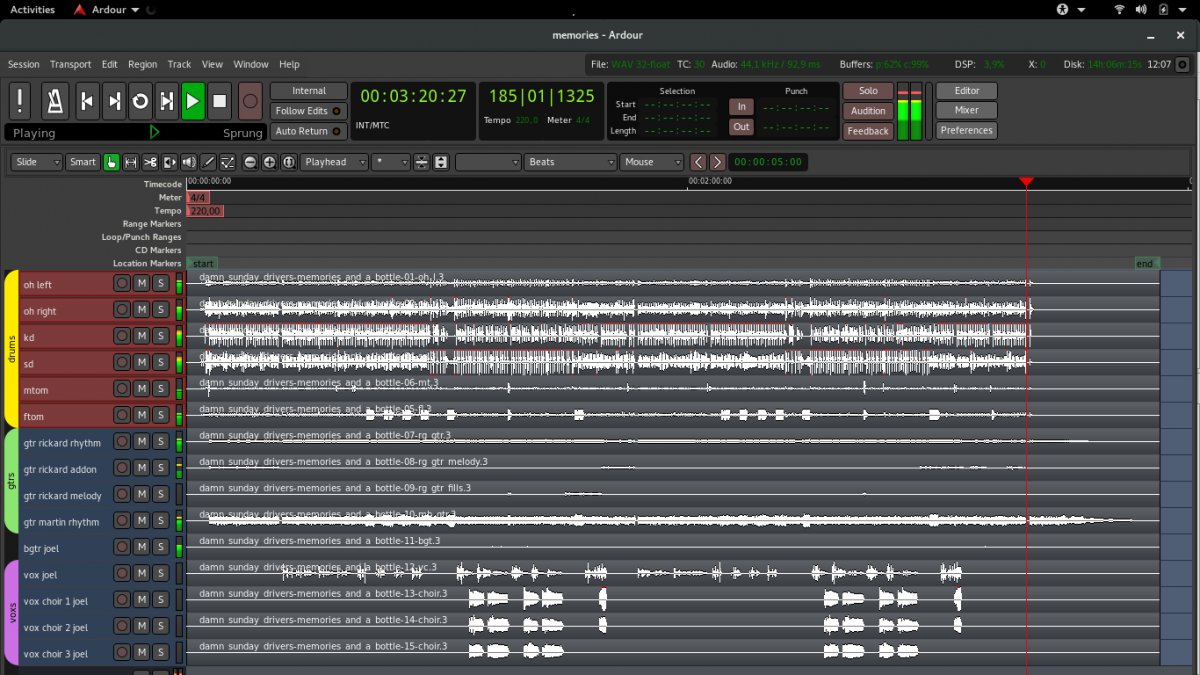1200x675 pixels.
Task: Click the Solo alert button
Action: point(868,91)
